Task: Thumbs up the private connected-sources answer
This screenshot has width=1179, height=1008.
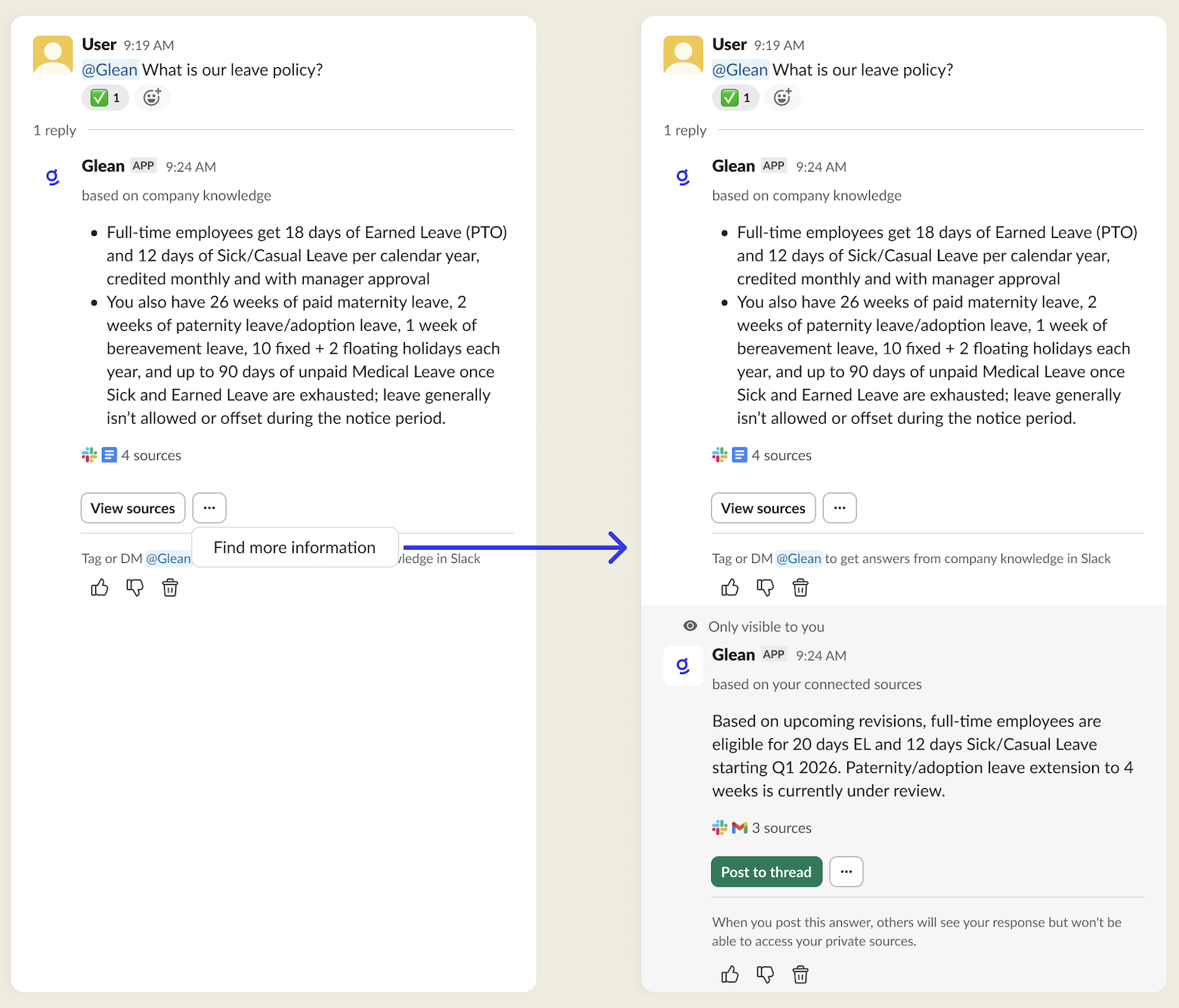Action: point(729,975)
